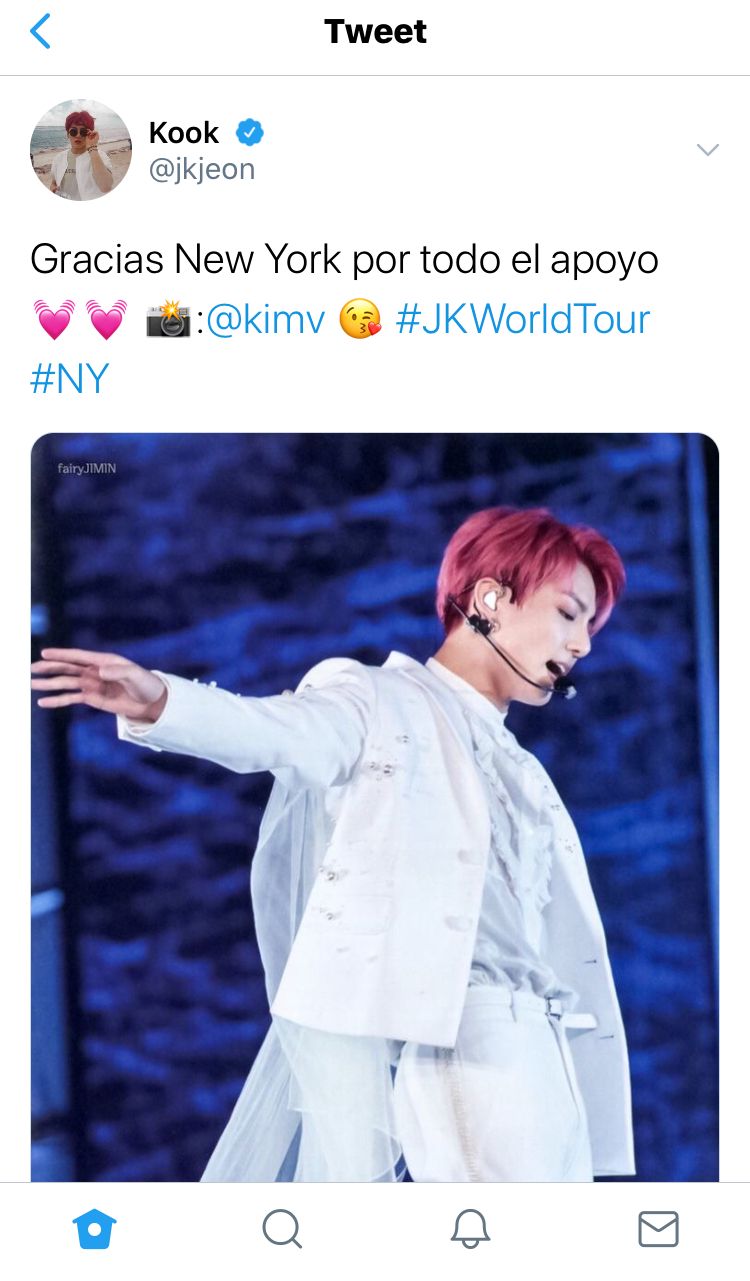Click the tweet text body

tap(345, 320)
